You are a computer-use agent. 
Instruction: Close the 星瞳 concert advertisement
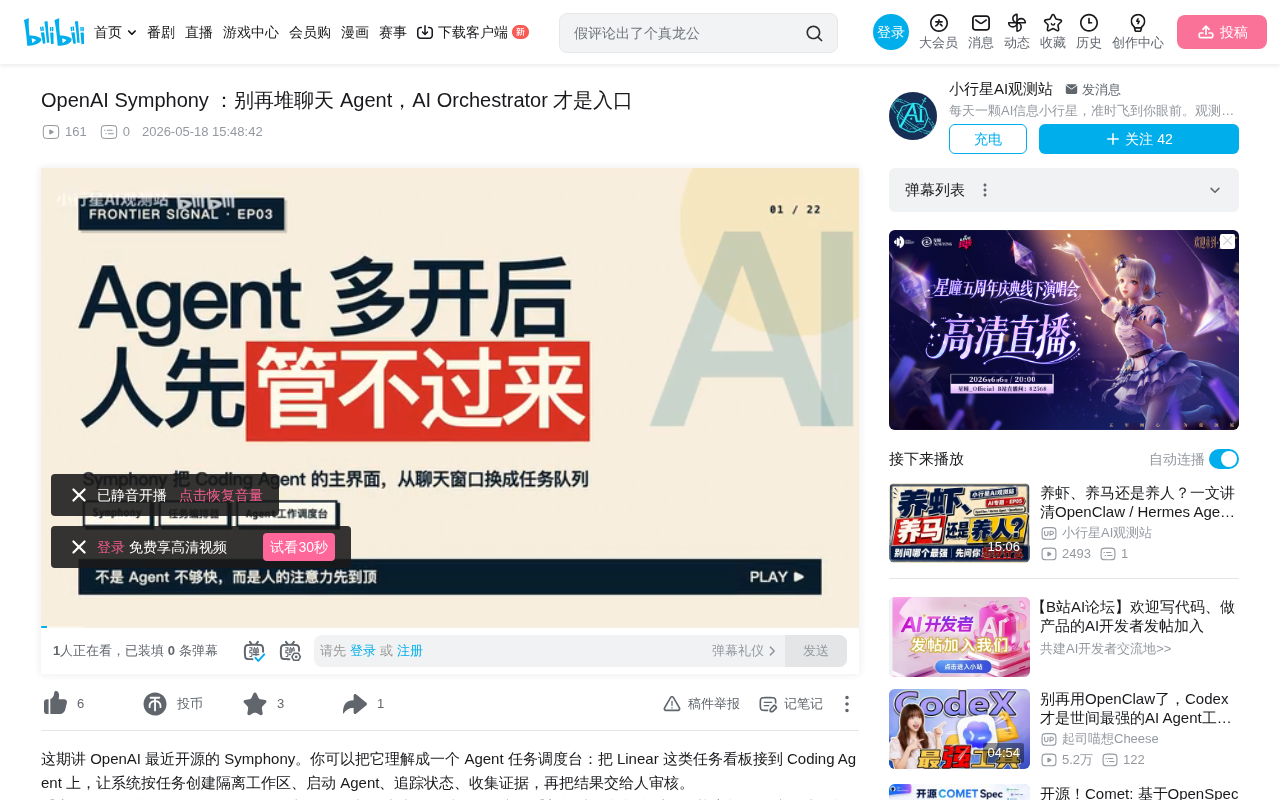tap(1228, 242)
